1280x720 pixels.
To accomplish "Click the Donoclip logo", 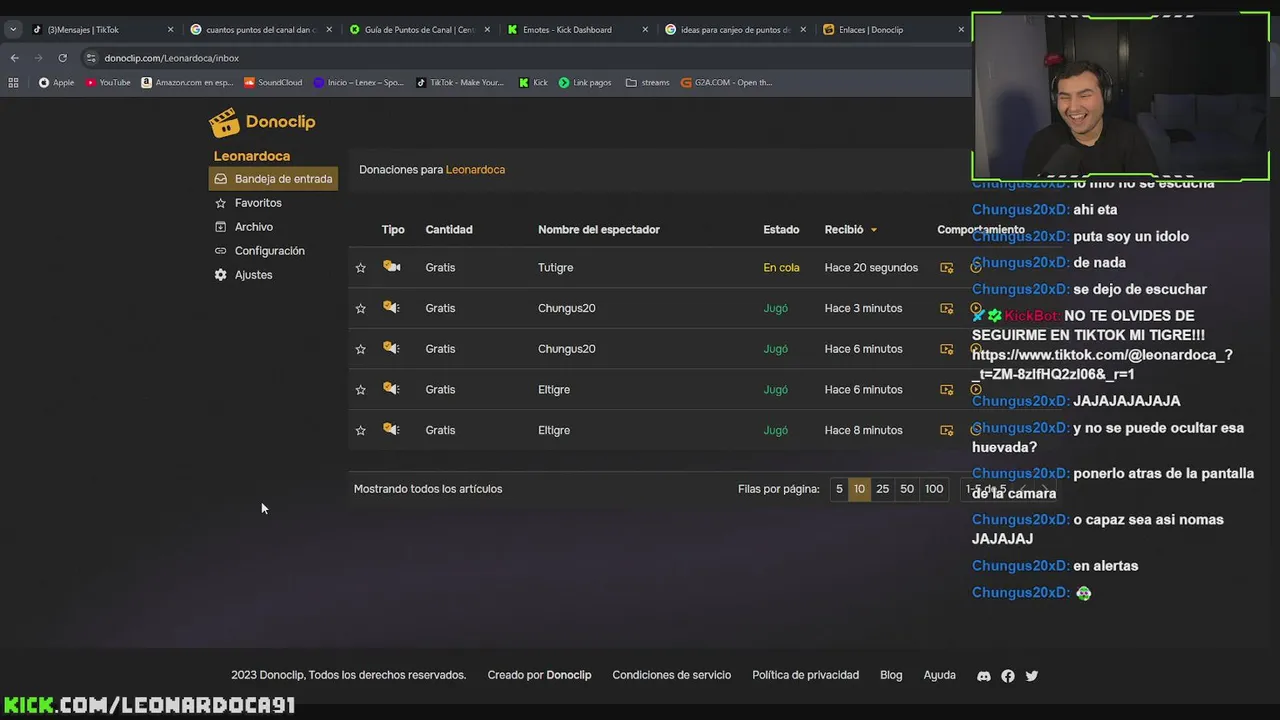I will pyautogui.click(x=262, y=122).
